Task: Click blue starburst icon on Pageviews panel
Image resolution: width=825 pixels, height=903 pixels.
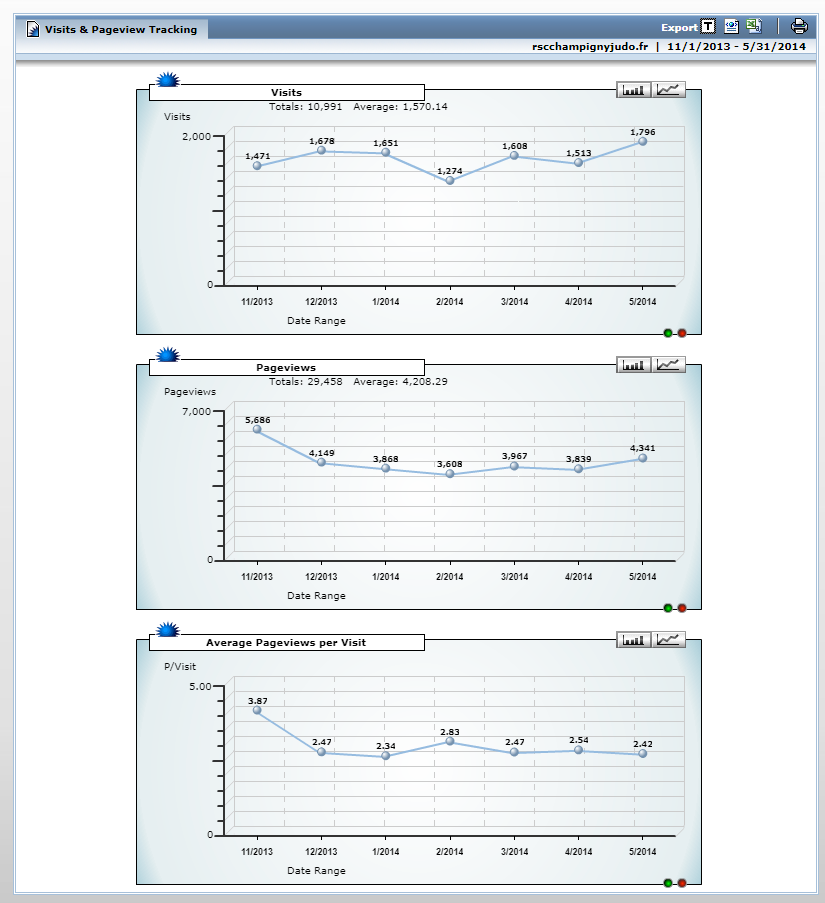Action: 168,354
